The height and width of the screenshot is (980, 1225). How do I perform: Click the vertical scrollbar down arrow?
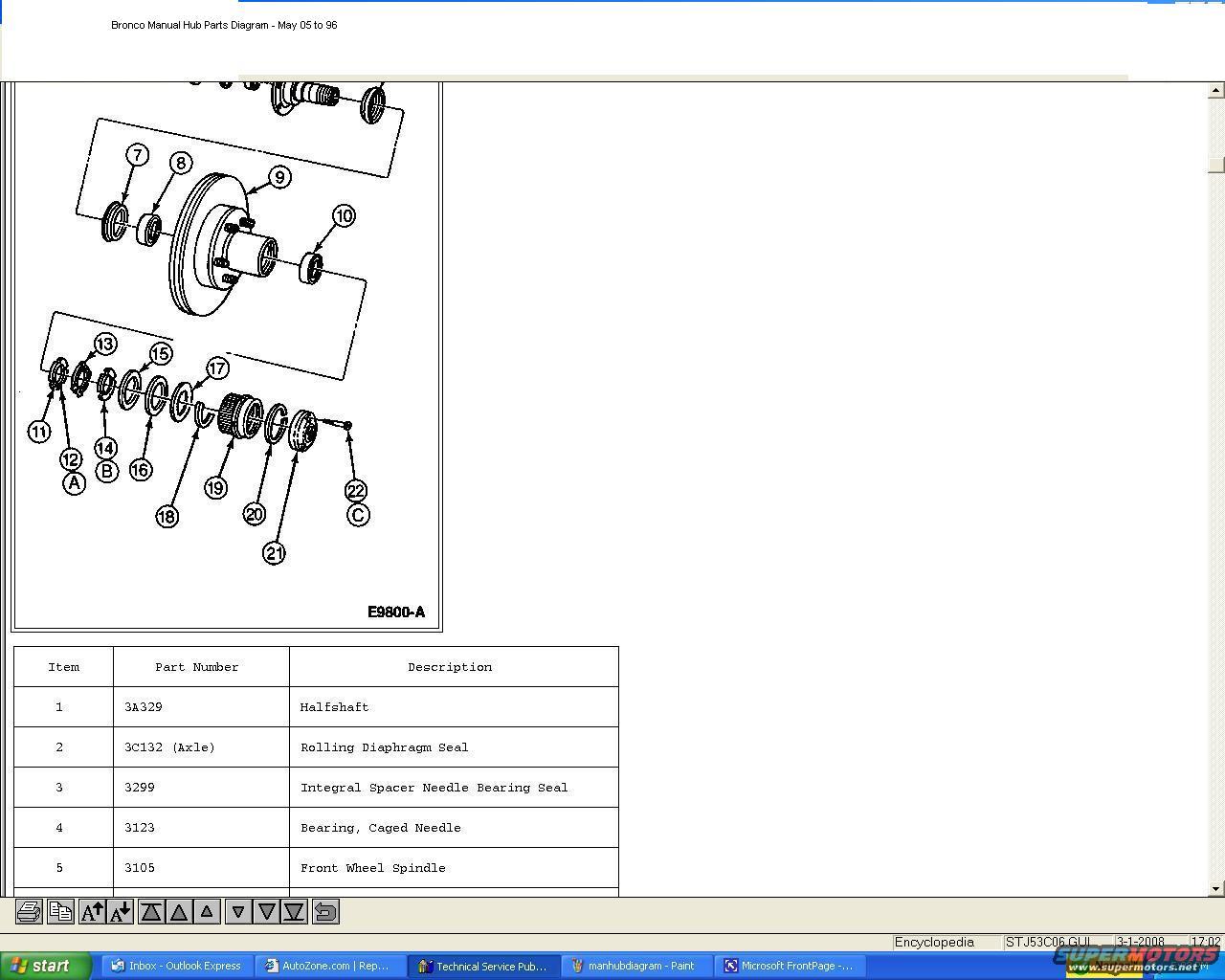[x=1215, y=889]
